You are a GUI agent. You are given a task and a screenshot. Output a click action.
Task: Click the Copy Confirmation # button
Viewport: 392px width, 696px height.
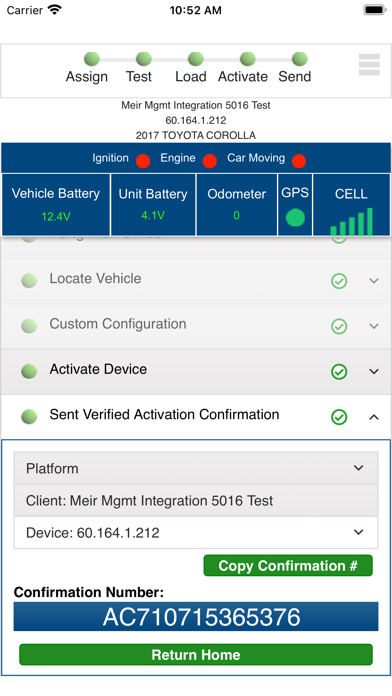pos(288,566)
